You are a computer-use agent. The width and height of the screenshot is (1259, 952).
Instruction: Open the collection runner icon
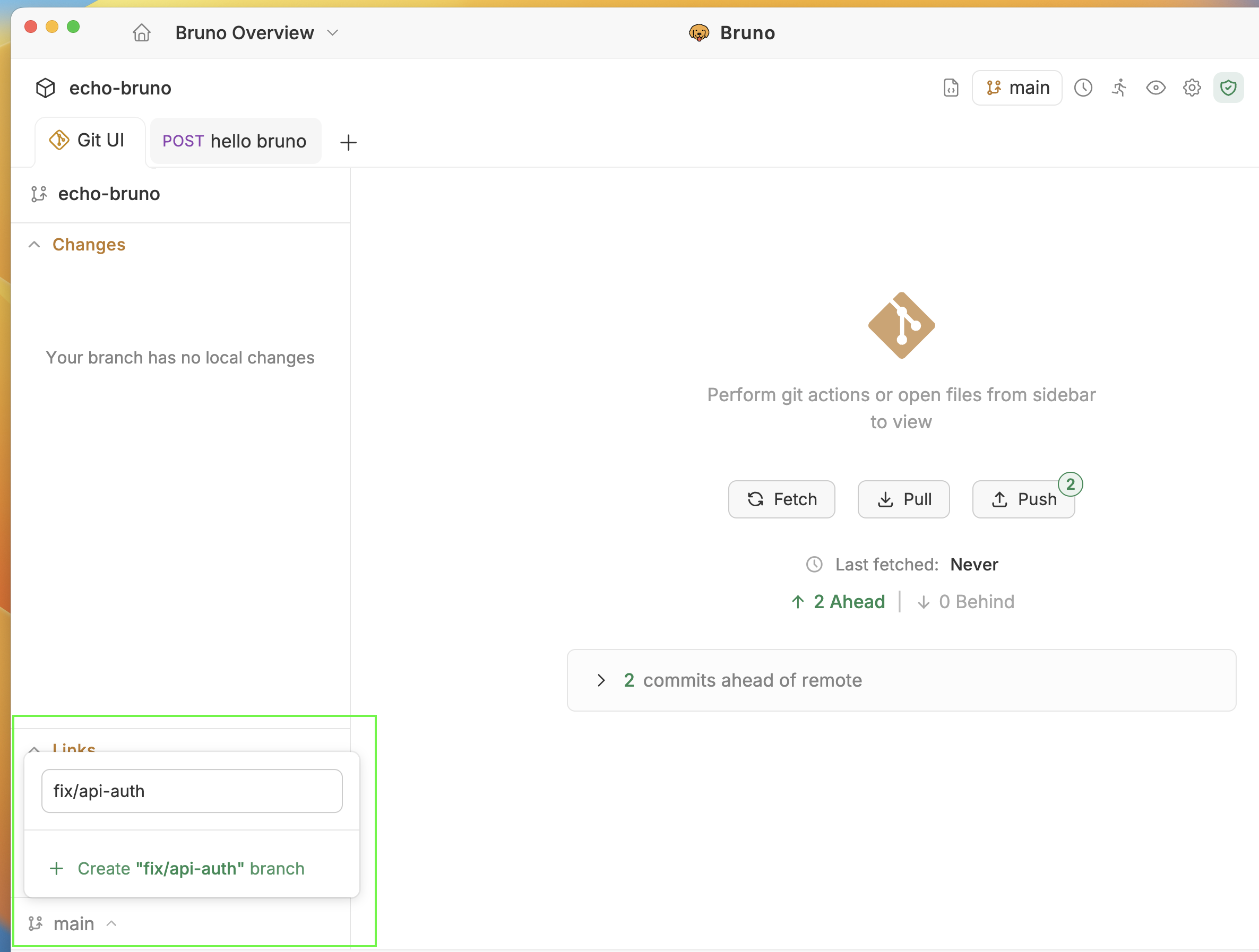point(1119,88)
